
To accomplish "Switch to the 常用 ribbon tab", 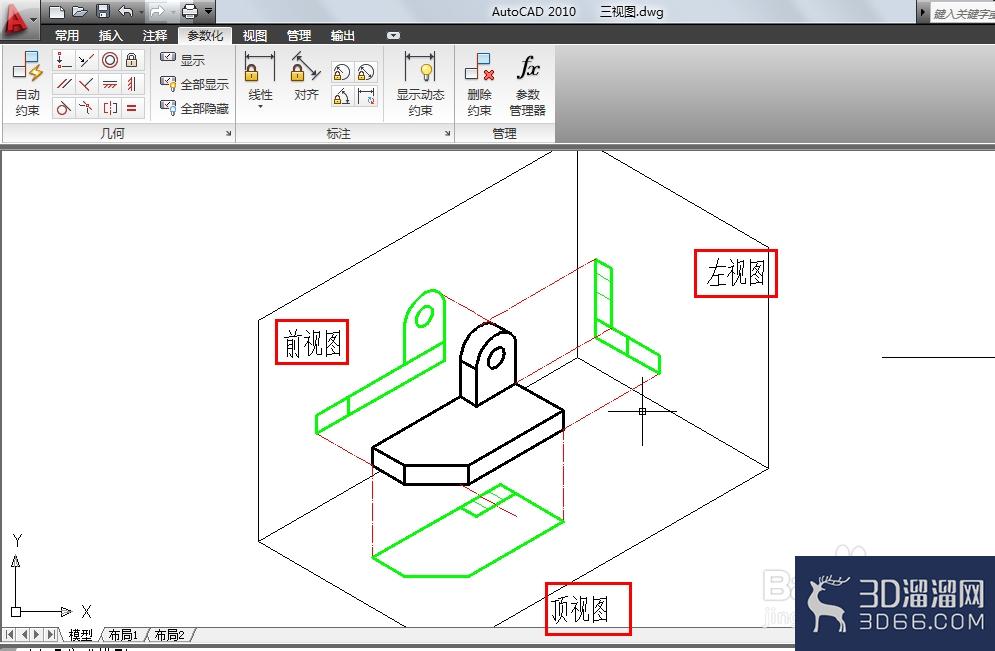I will (67, 36).
